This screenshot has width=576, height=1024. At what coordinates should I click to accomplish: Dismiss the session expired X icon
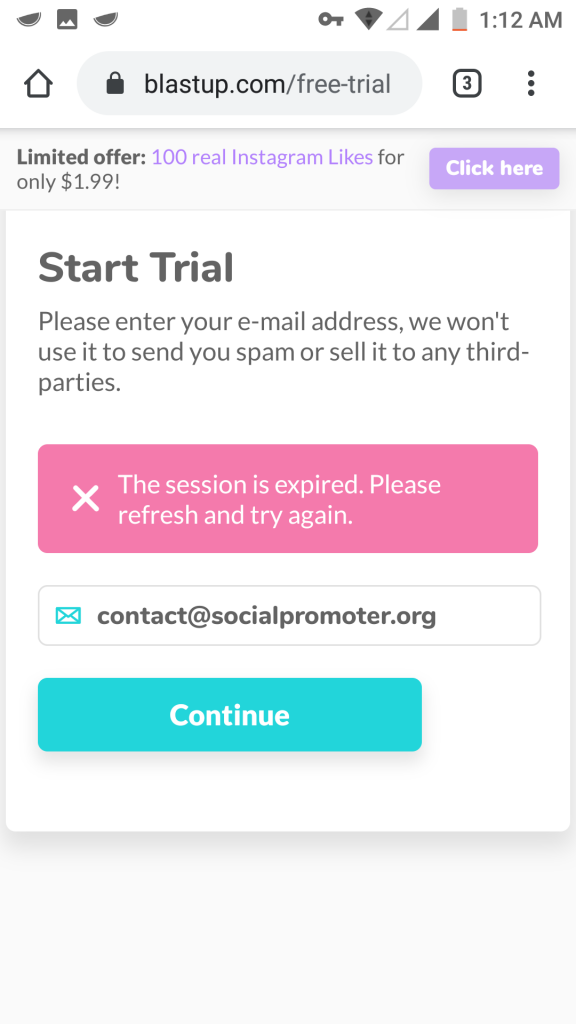pyautogui.click(x=86, y=499)
